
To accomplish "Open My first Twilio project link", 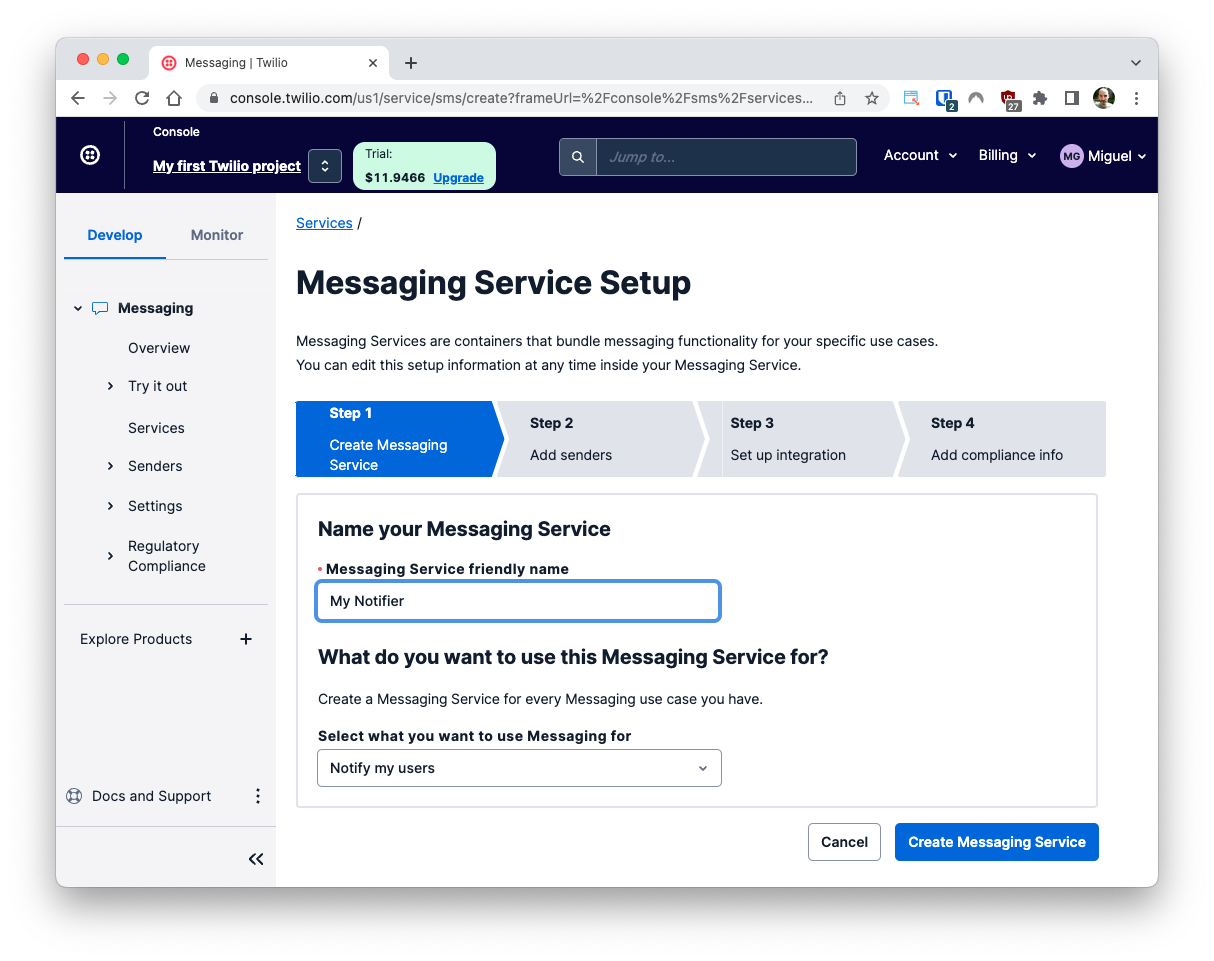I will click(x=227, y=166).
